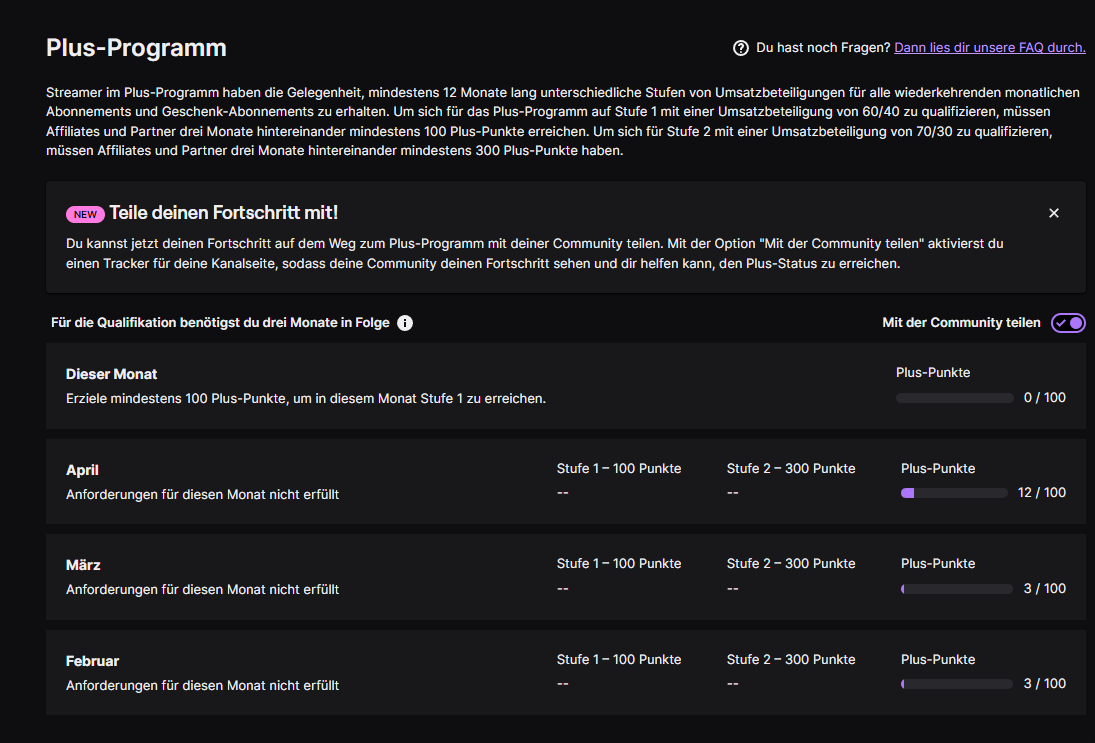Click the Mit der Community teilen label
The image size is (1095, 743).
coord(961,323)
